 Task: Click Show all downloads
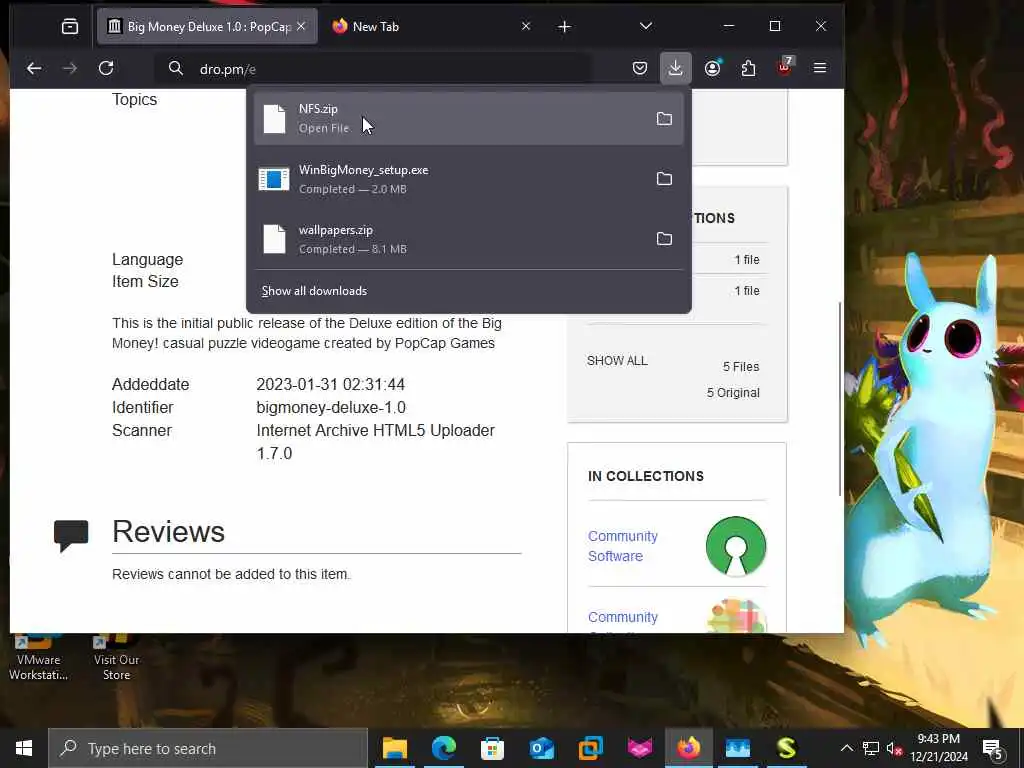coord(314,291)
